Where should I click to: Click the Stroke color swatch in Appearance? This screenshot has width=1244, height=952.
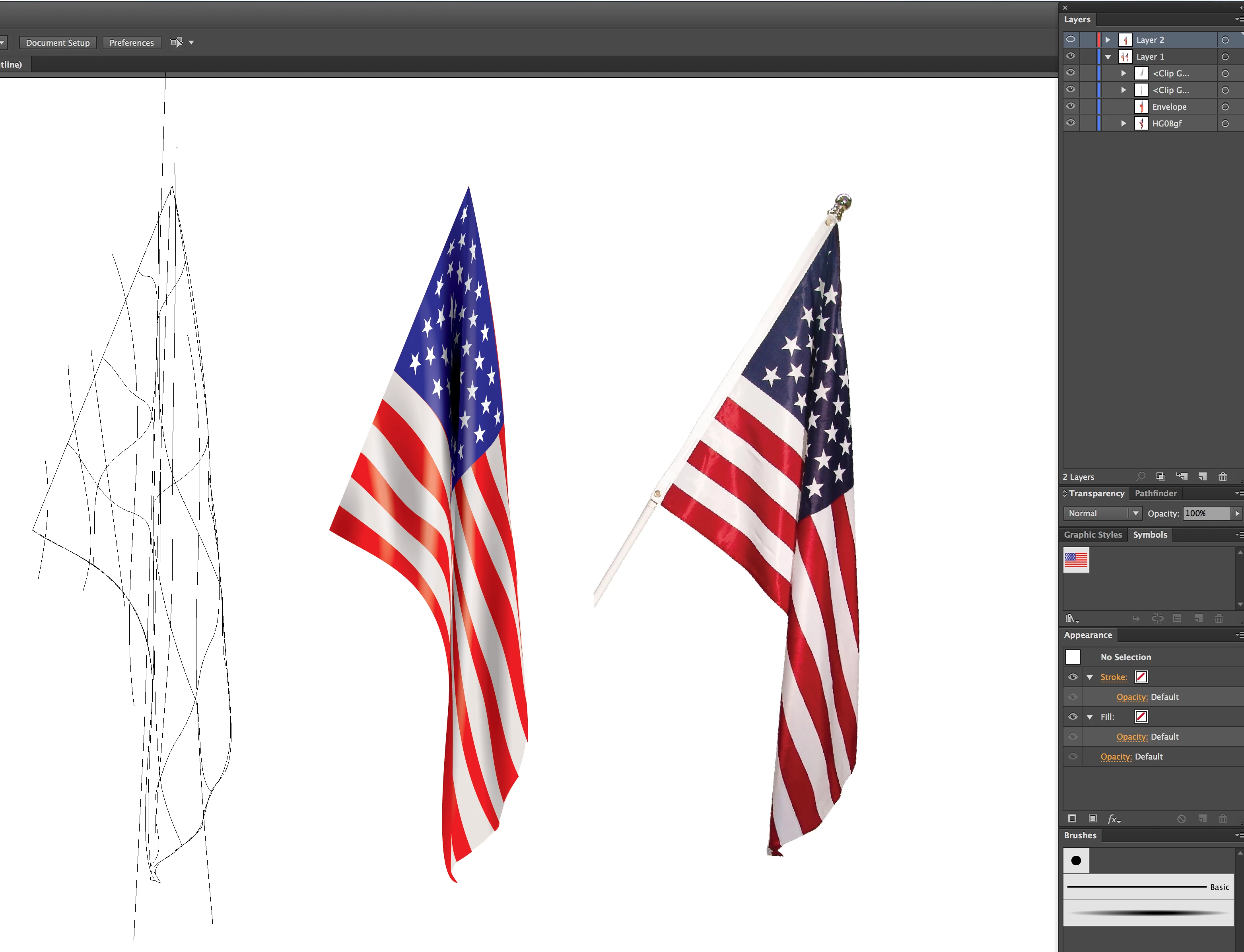(1141, 677)
